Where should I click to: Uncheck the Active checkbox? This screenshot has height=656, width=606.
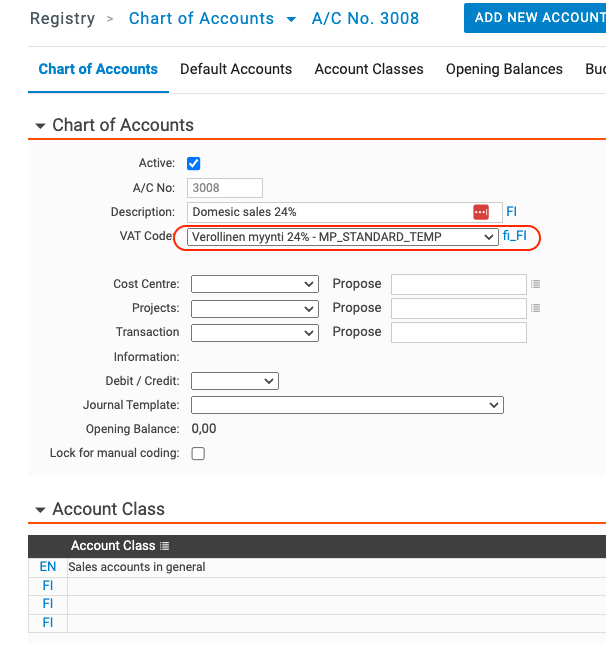coord(193,163)
